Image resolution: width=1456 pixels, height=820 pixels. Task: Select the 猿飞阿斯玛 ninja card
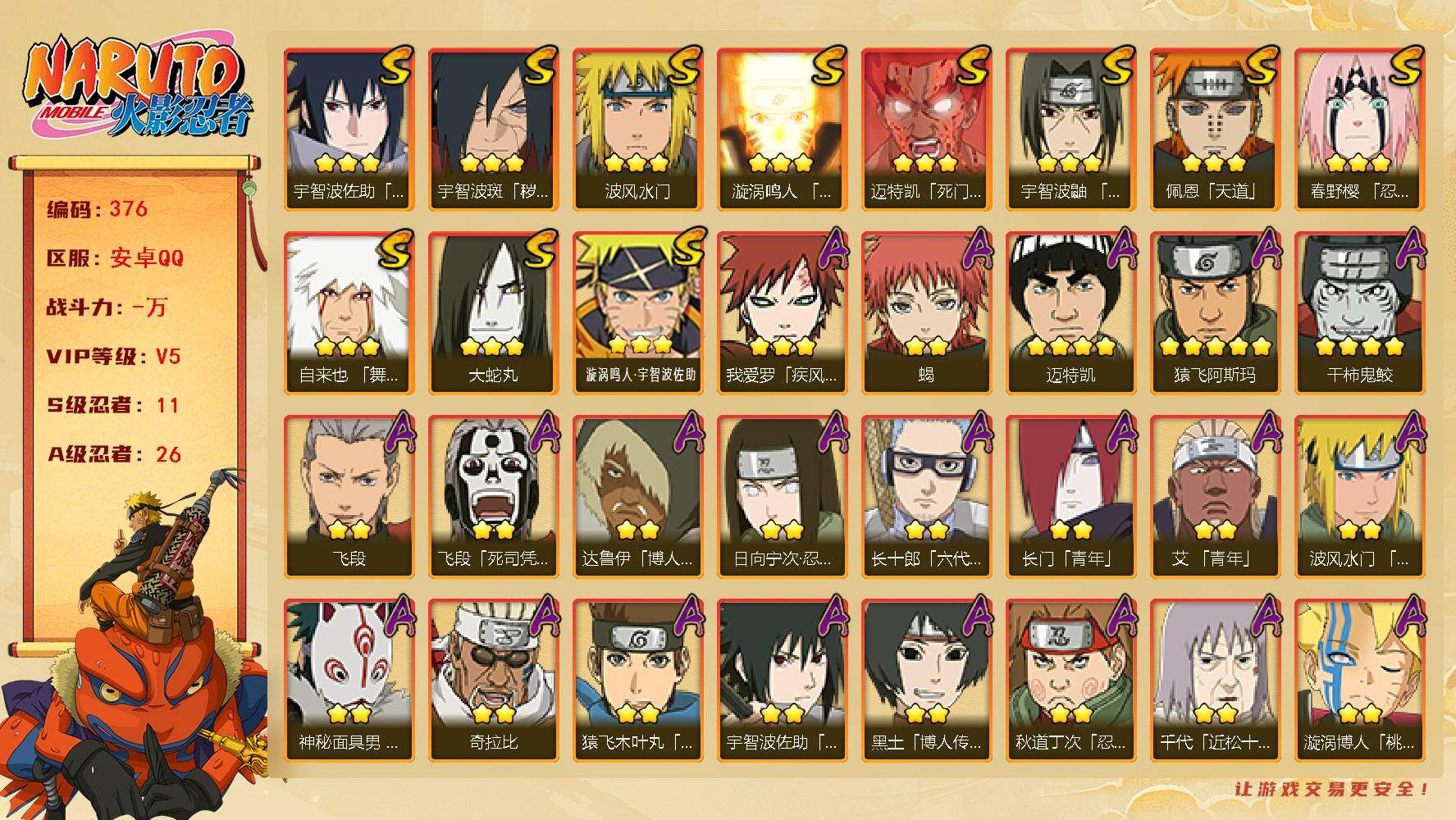pyautogui.click(x=1214, y=313)
